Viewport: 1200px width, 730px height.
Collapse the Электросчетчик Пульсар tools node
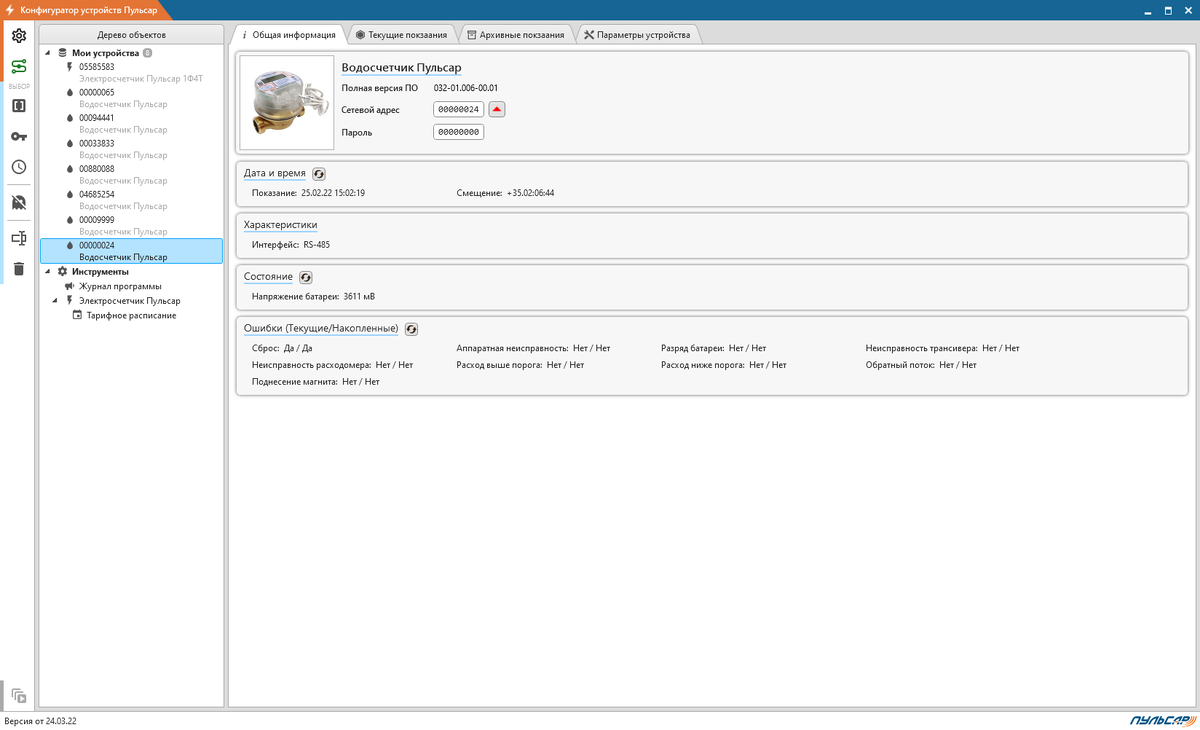coord(56,300)
